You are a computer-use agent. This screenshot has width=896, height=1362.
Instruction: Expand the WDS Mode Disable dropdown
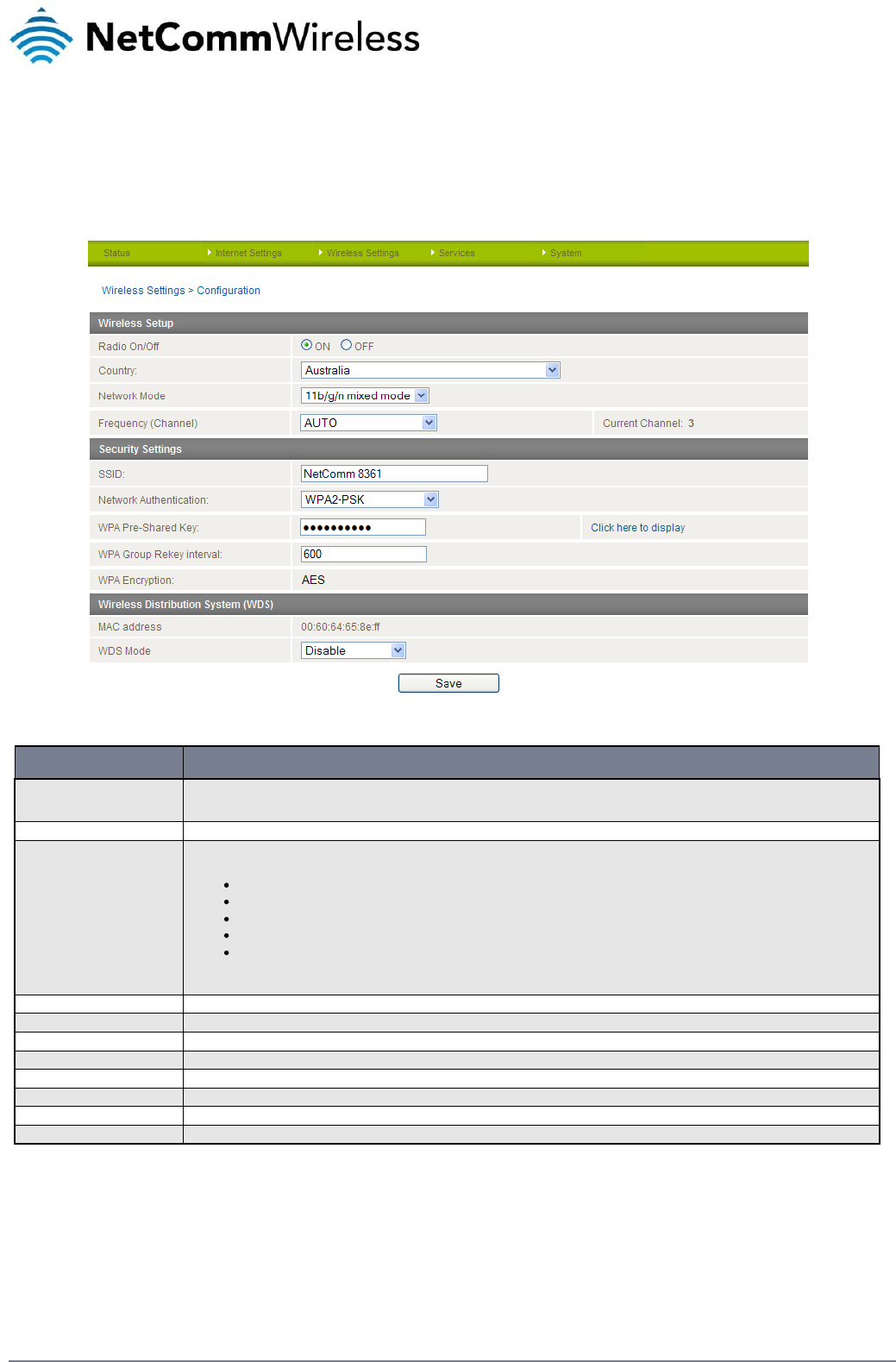[x=354, y=650]
